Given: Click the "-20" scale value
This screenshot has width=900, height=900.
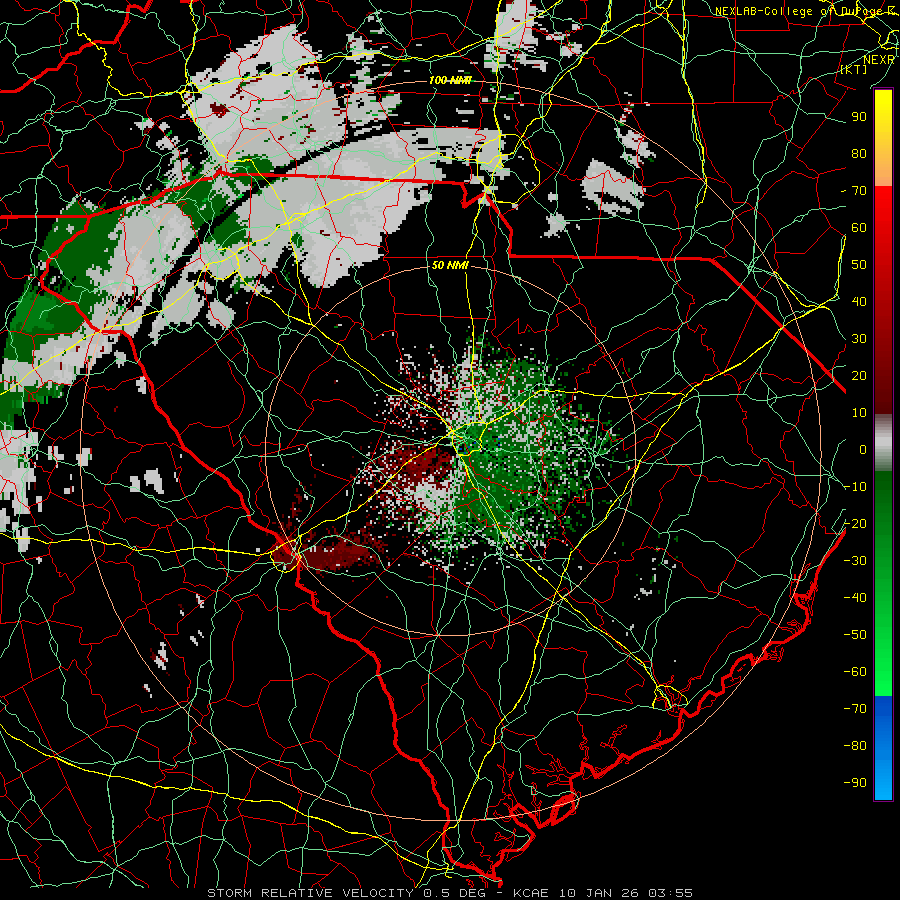Looking at the screenshot, I should pos(855,523).
